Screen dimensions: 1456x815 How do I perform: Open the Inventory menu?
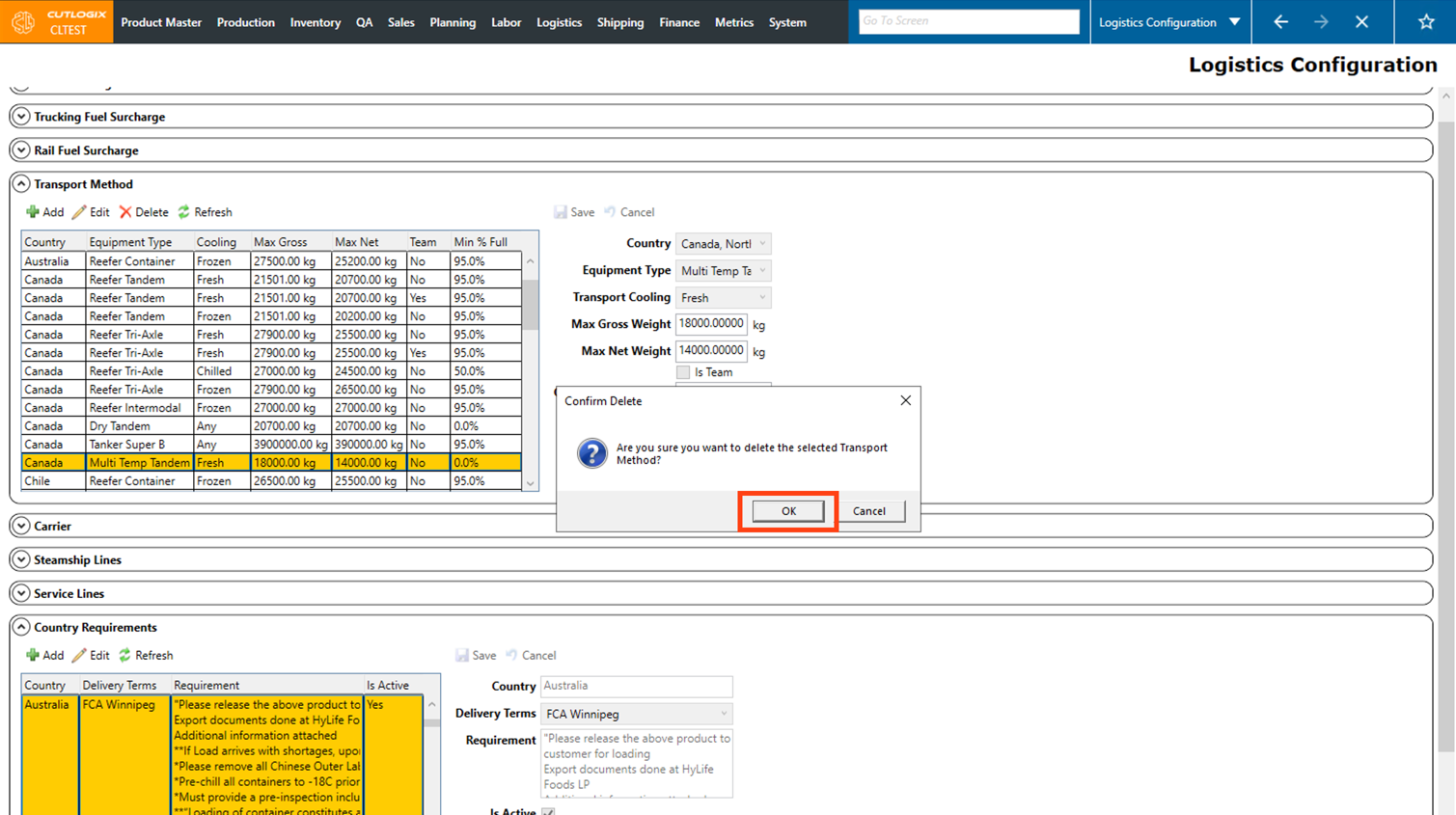pos(315,22)
